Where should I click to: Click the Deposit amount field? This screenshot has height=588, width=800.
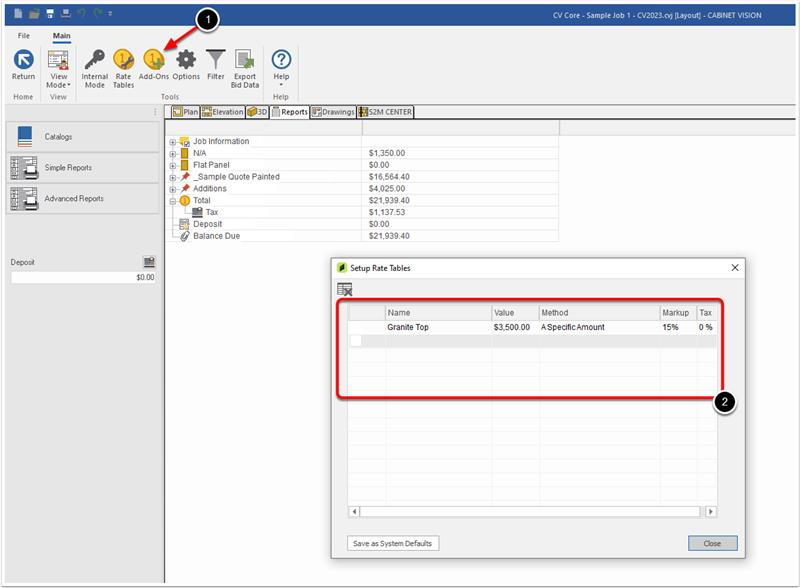(83, 278)
